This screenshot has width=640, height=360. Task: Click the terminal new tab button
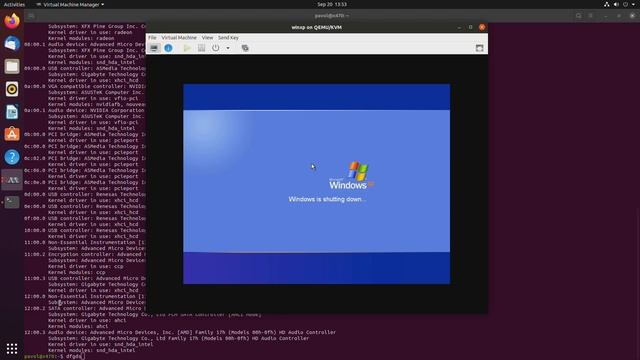tap(31, 16)
